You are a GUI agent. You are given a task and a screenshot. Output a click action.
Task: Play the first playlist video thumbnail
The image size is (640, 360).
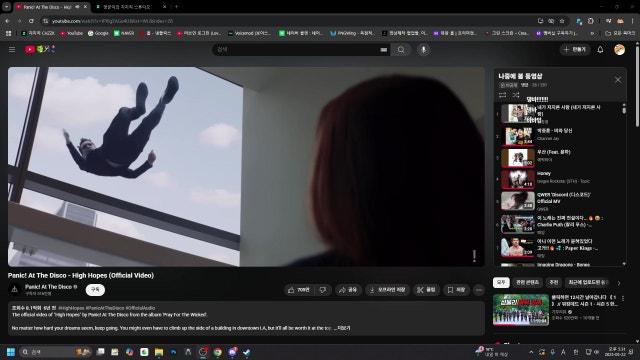pos(518,113)
